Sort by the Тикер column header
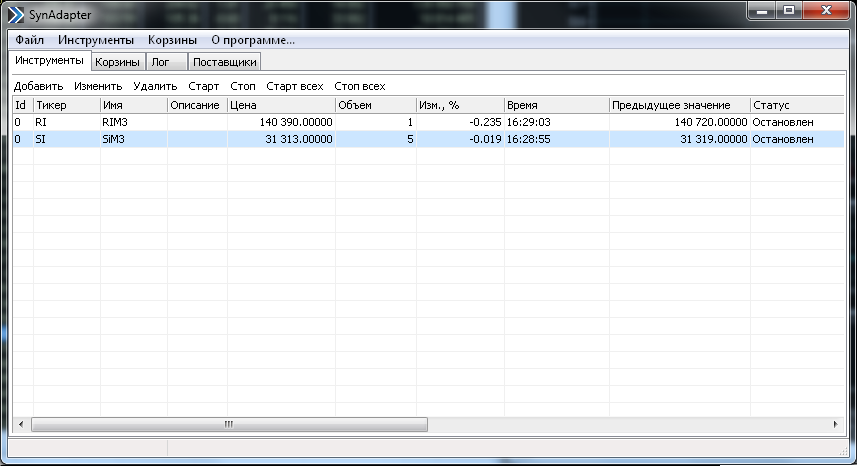The height and width of the screenshot is (466, 857). click(67, 105)
